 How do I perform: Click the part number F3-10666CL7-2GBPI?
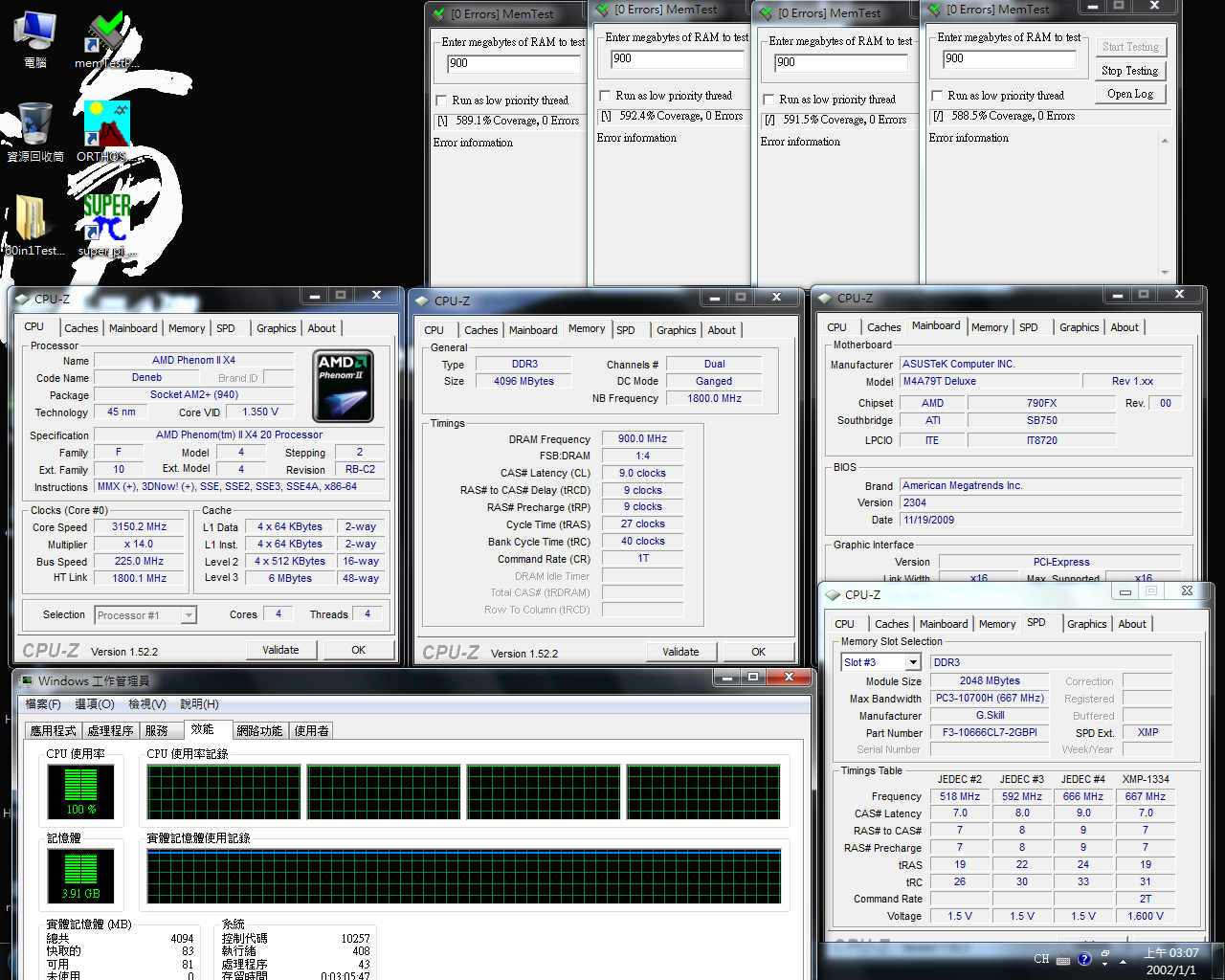(990, 732)
